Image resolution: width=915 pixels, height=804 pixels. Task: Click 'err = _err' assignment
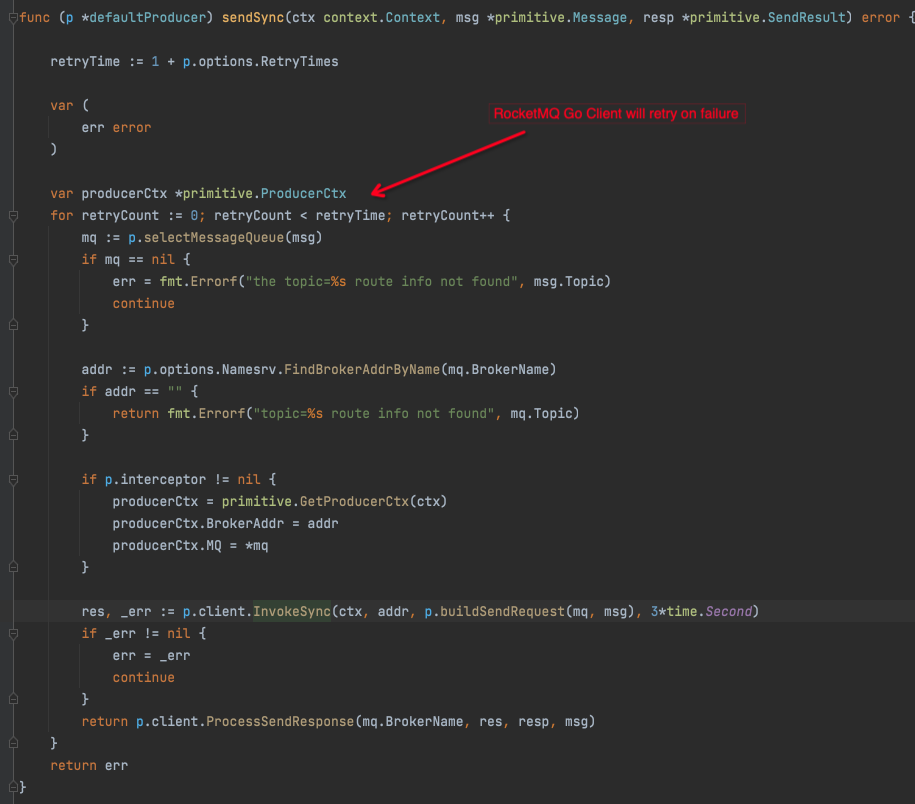151,656
